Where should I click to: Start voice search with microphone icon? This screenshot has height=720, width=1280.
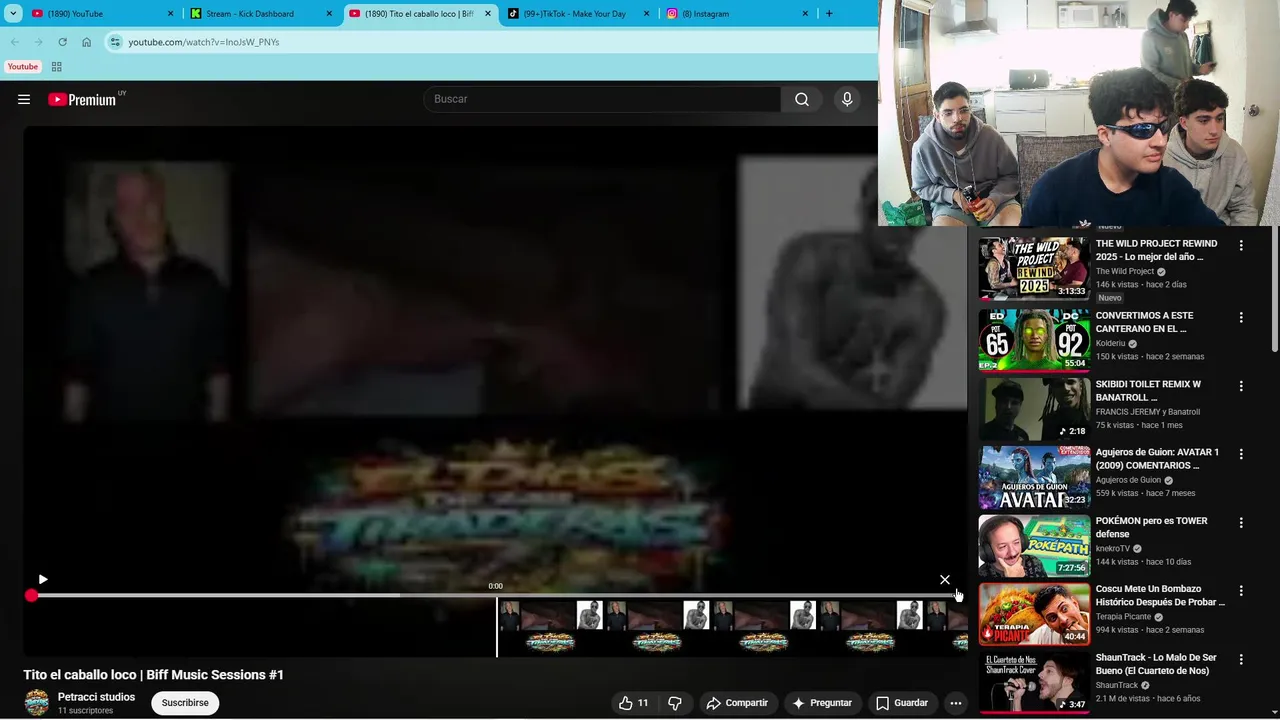click(x=847, y=99)
